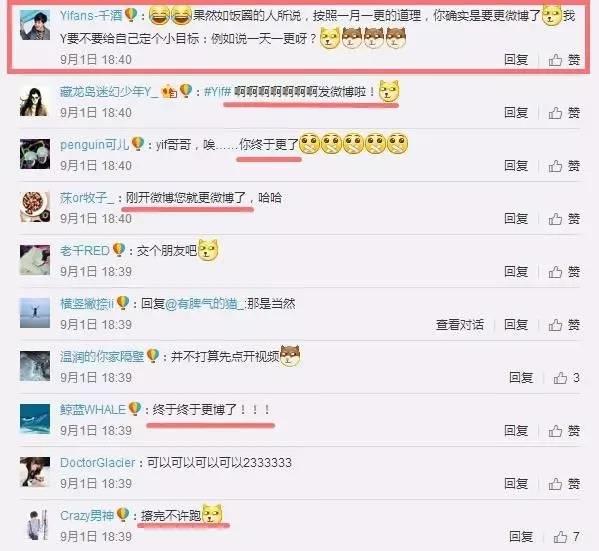
Task: Open the #Yif# hashtag link
Action: tap(218, 92)
